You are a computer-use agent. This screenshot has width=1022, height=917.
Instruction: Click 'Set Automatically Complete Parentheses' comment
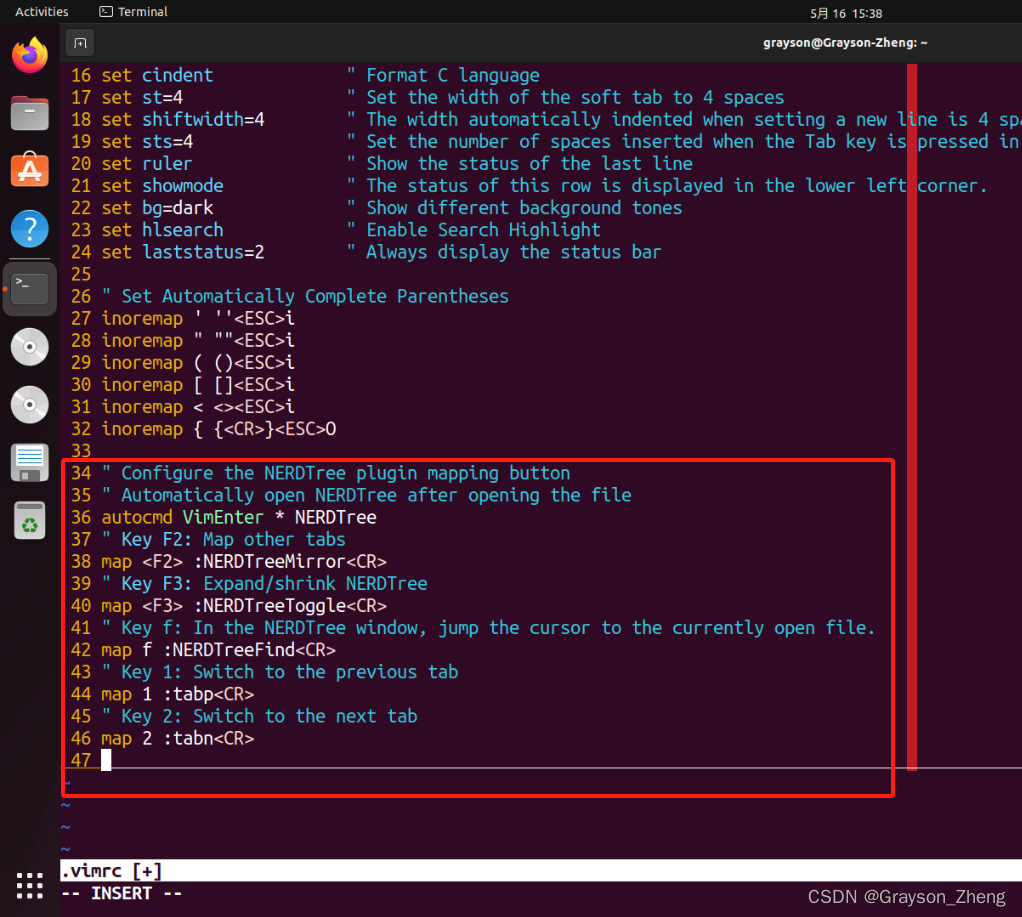pos(315,297)
